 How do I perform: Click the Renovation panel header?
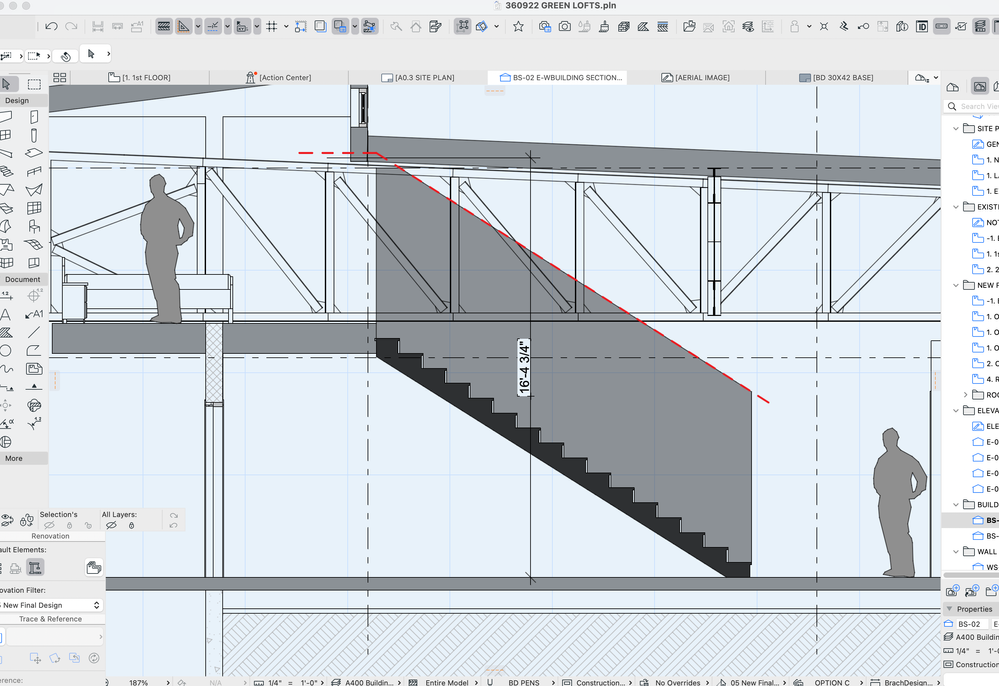click(x=51, y=536)
